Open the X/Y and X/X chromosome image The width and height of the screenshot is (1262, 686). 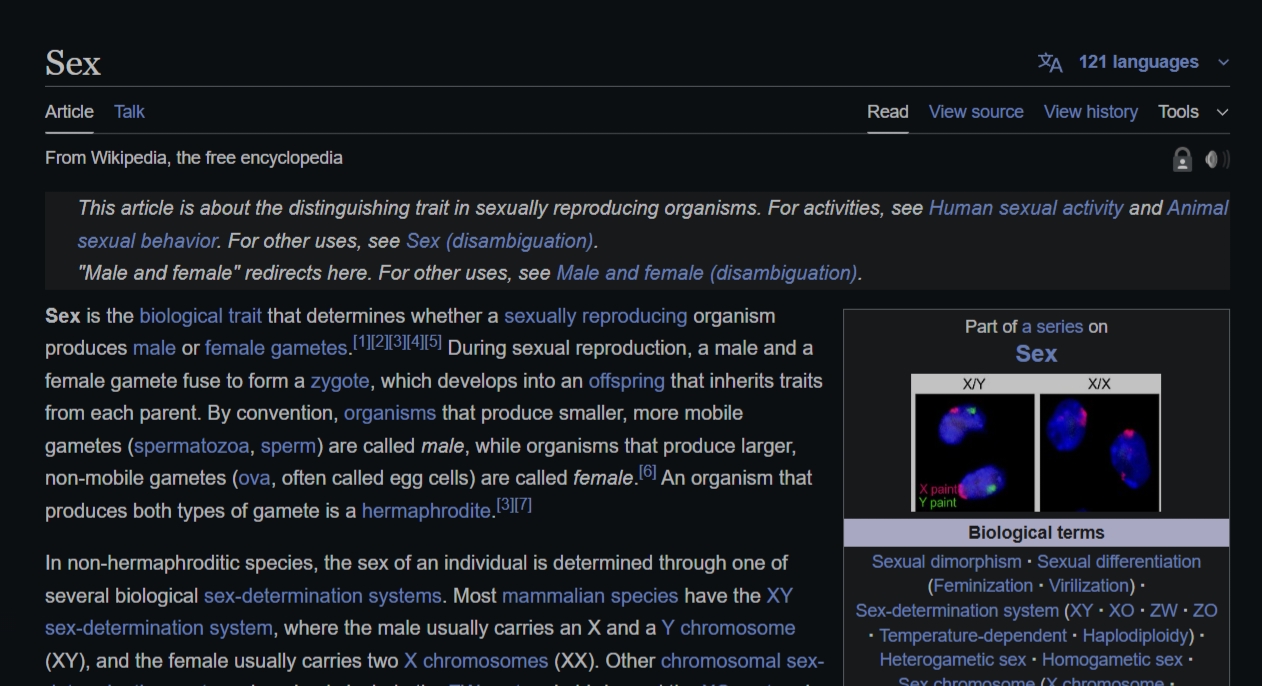click(x=1035, y=443)
